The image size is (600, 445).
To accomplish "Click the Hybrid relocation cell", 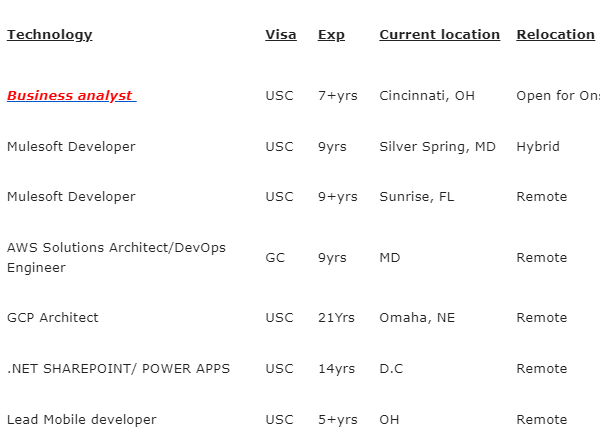I will tap(538, 146).
